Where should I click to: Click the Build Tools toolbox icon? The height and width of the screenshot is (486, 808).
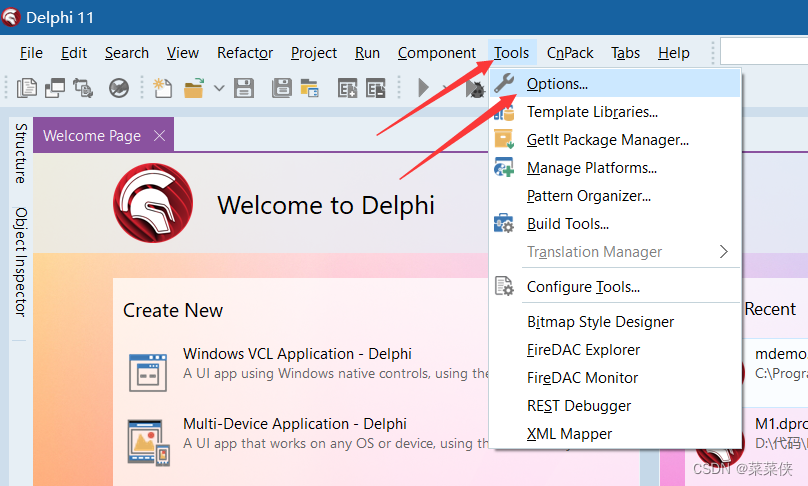tap(504, 223)
